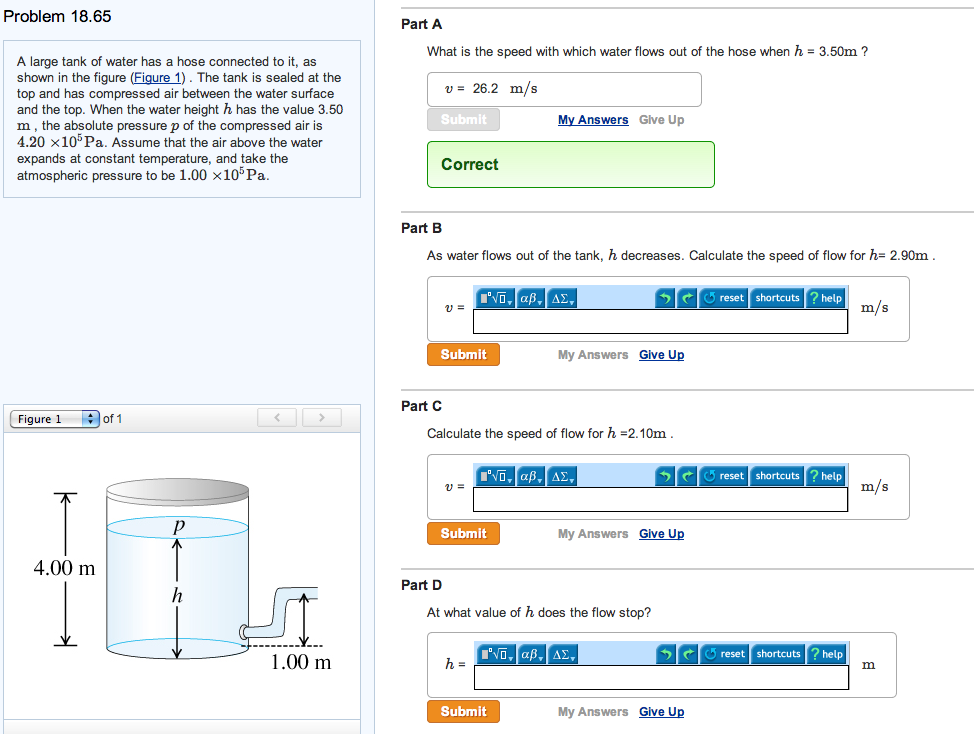Submit the Part B answer
The width and height of the screenshot is (976, 734).
point(463,354)
